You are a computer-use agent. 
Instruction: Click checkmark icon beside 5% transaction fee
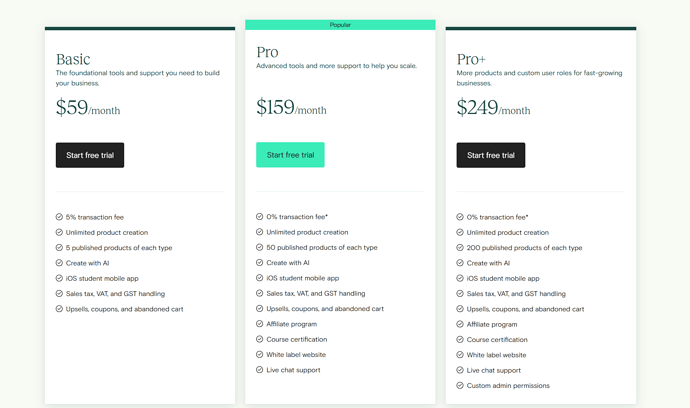(59, 217)
